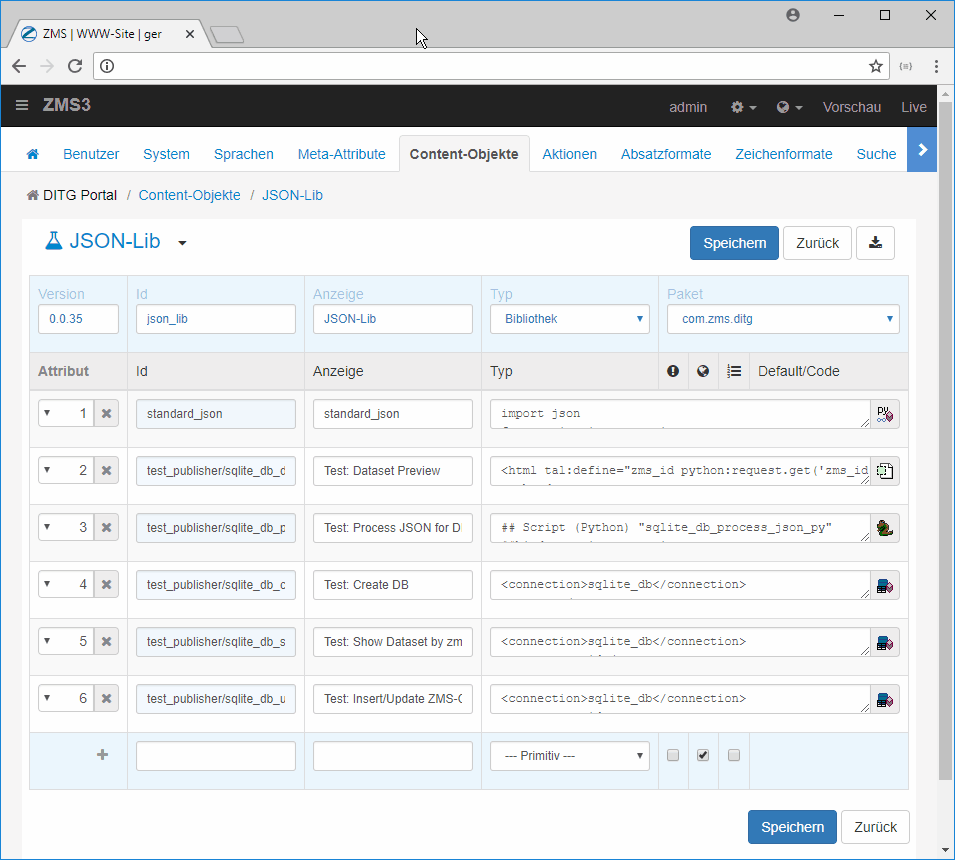This screenshot has height=860, width=955.
Task: Open the ZMS3 hamburger menu
Action: [x=22, y=105]
